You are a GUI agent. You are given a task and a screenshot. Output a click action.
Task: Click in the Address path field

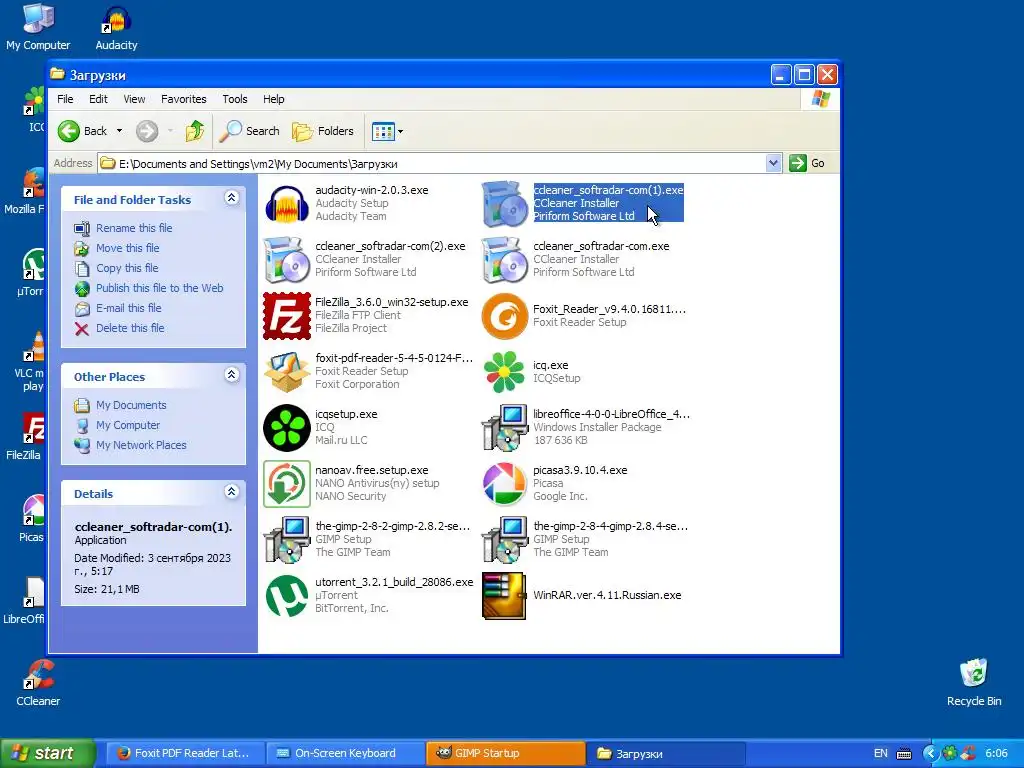click(x=431, y=163)
